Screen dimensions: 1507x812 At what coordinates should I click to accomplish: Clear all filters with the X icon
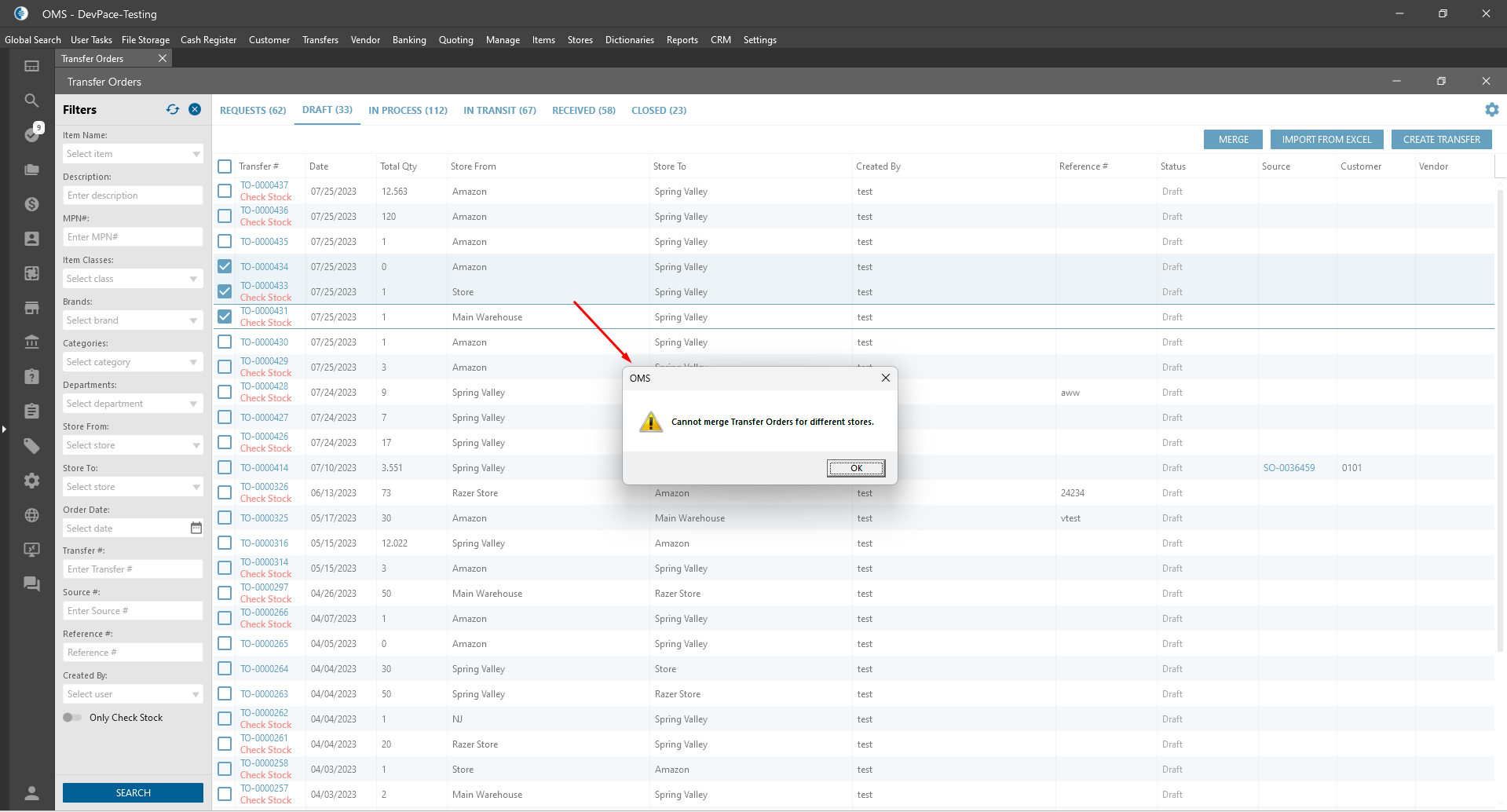click(195, 109)
